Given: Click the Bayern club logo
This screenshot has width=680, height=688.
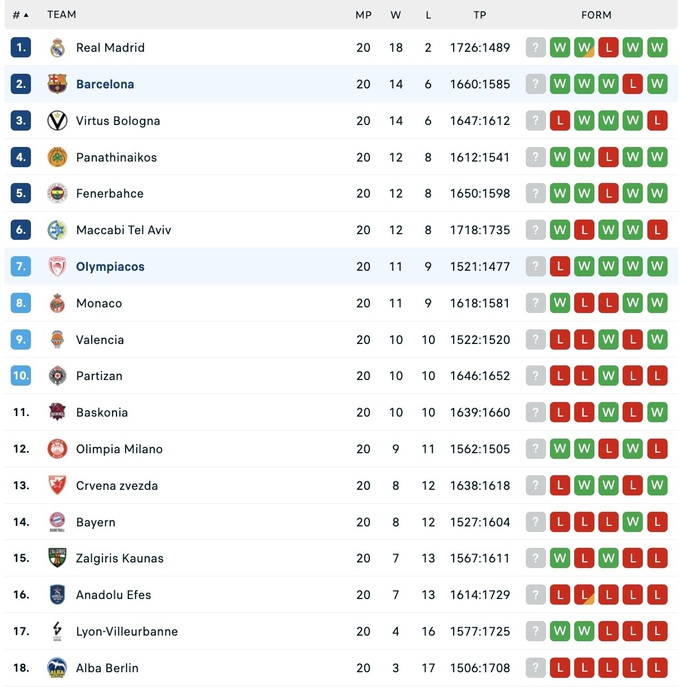Looking at the screenshot, I should 57,522.
